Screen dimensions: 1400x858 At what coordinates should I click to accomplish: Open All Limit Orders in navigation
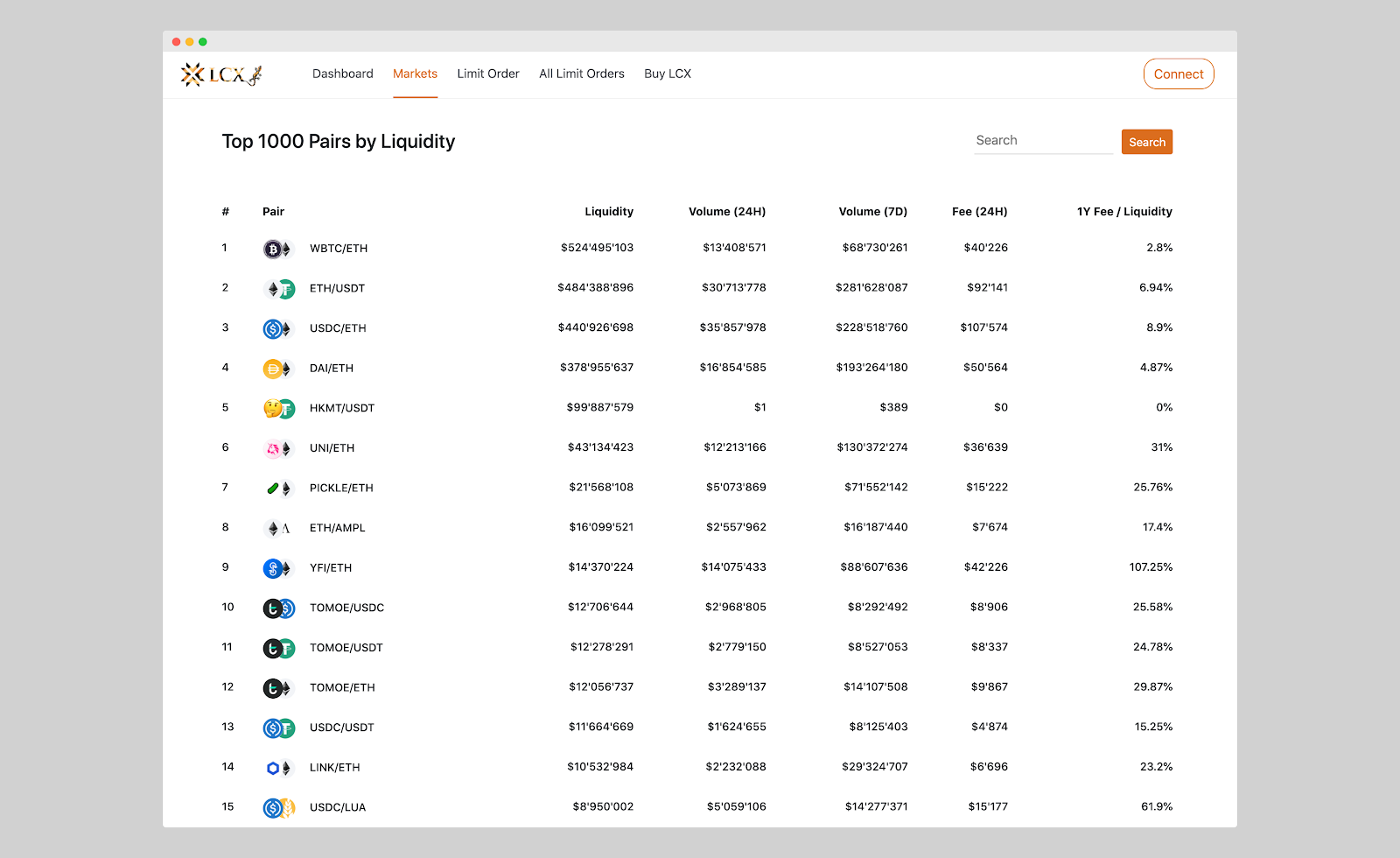point(582,74)
